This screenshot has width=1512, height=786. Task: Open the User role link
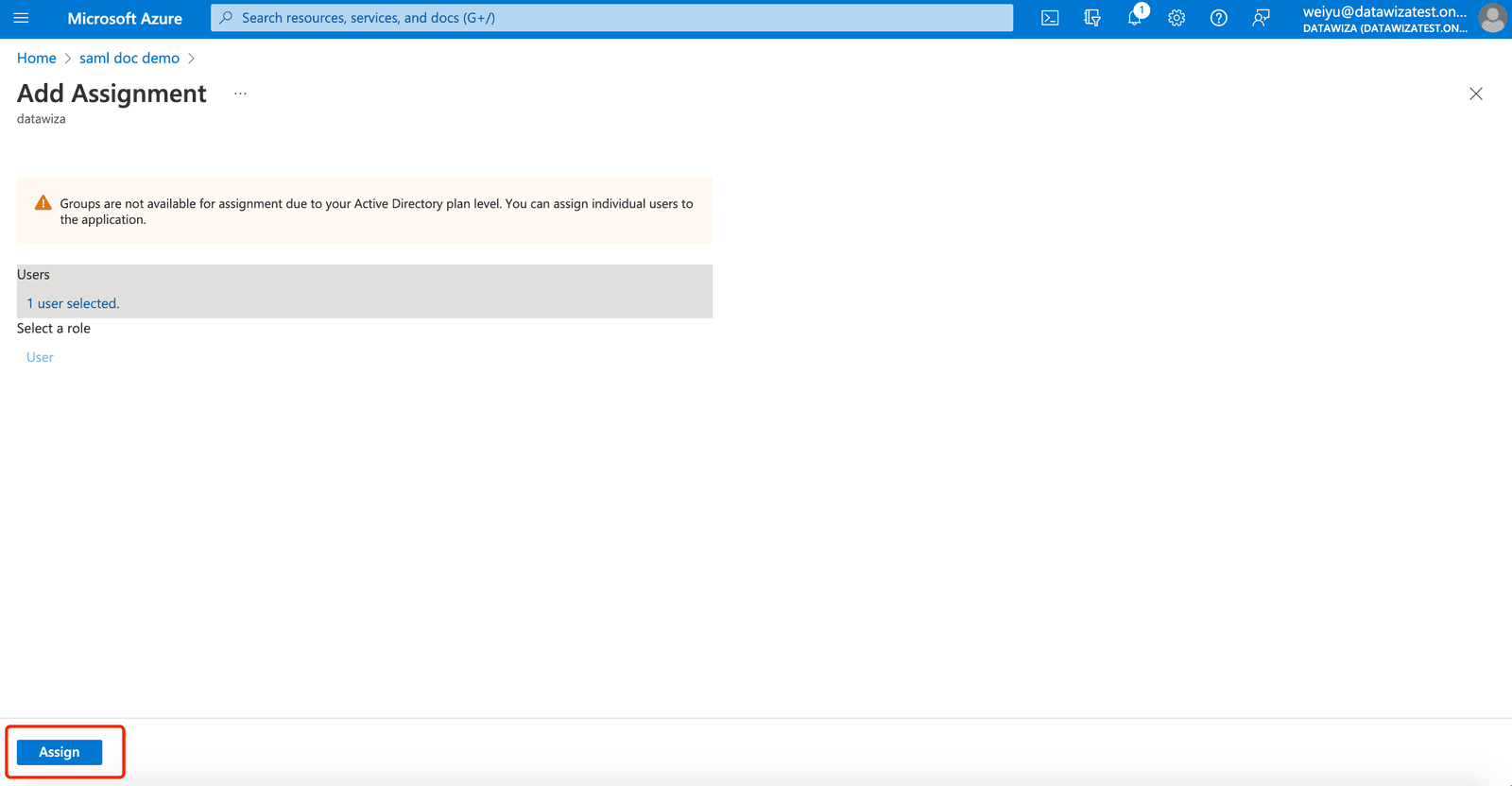pos(40,357)
